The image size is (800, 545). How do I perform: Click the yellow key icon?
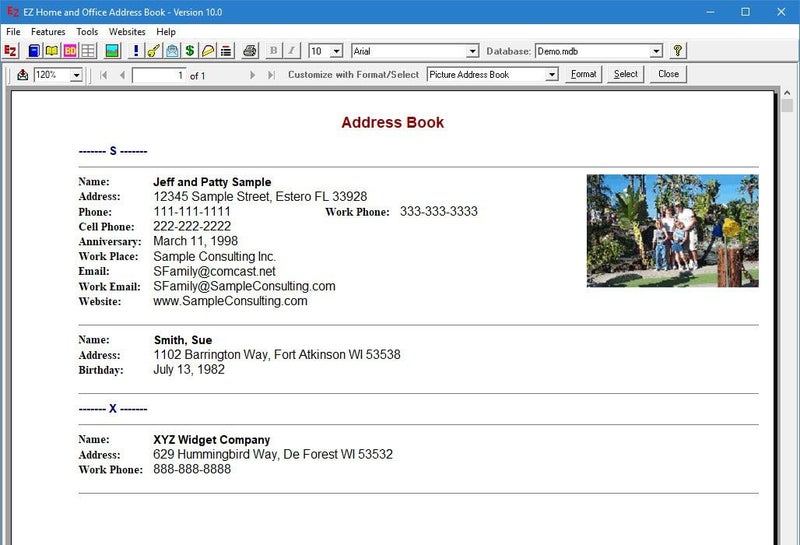154,51
